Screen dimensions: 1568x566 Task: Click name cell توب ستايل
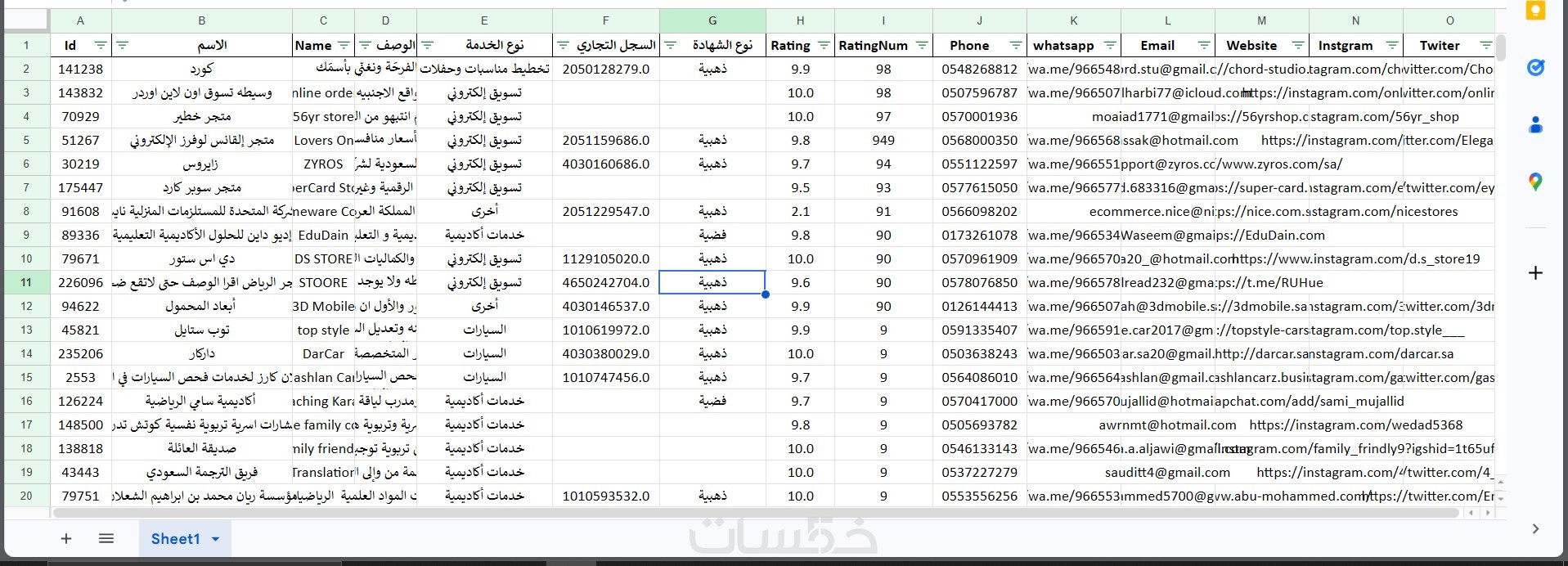coord(201,330)
